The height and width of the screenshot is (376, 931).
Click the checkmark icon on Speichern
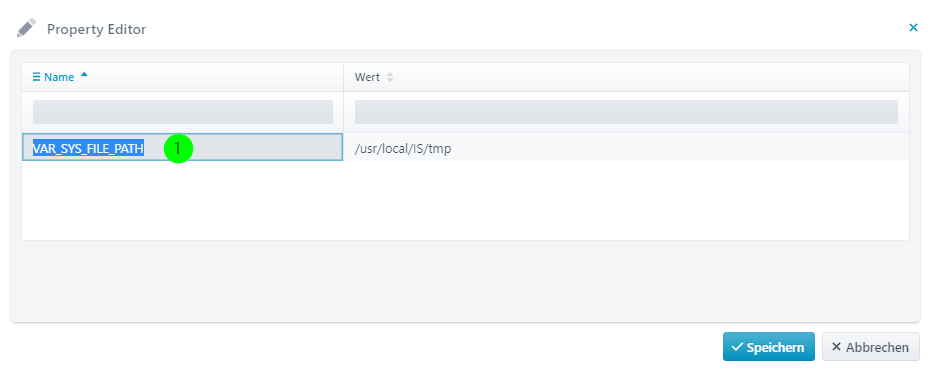[737, 347]
